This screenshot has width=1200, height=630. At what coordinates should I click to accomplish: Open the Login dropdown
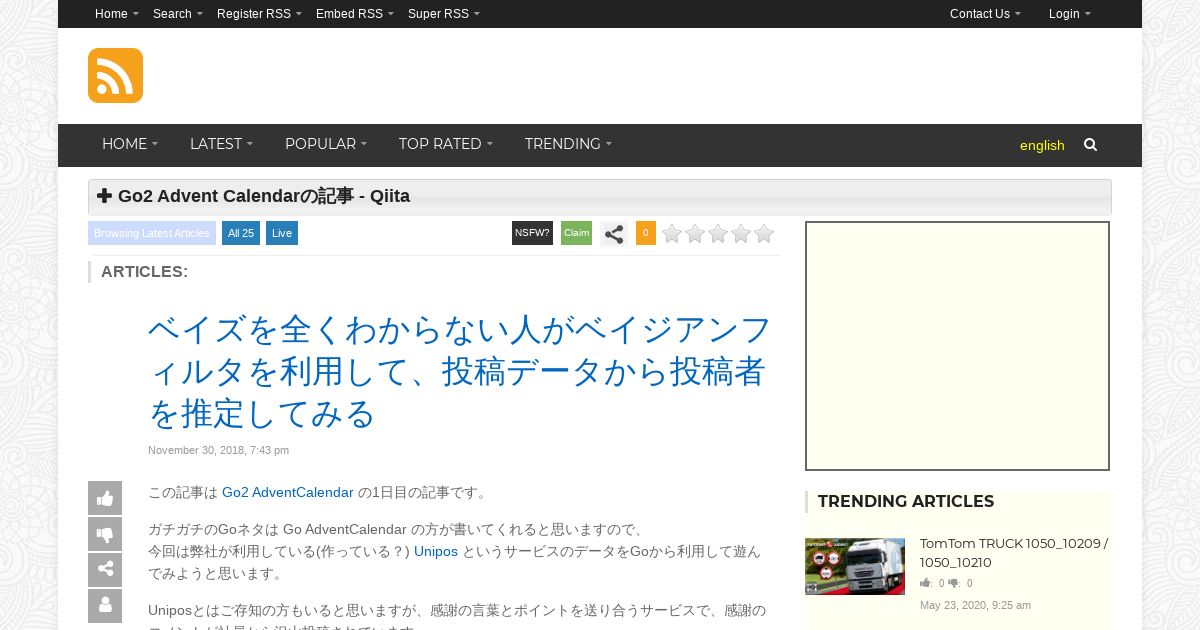pyautogui.click(x=1070, y=14)
